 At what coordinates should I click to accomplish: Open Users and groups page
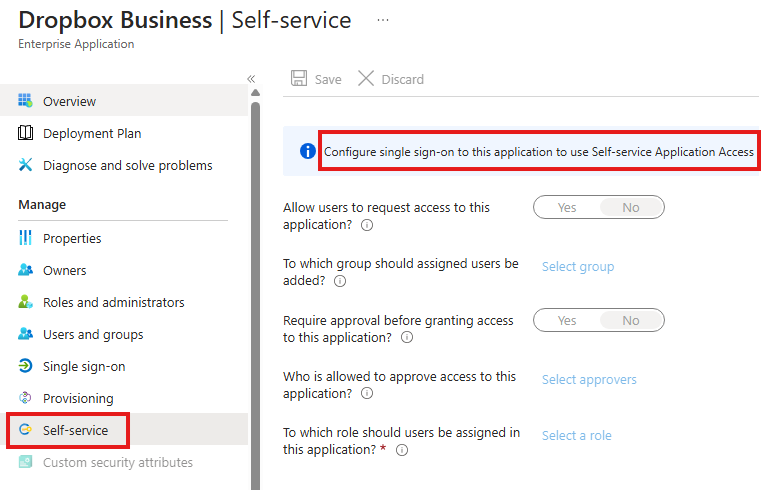click(x=124, y=334)
